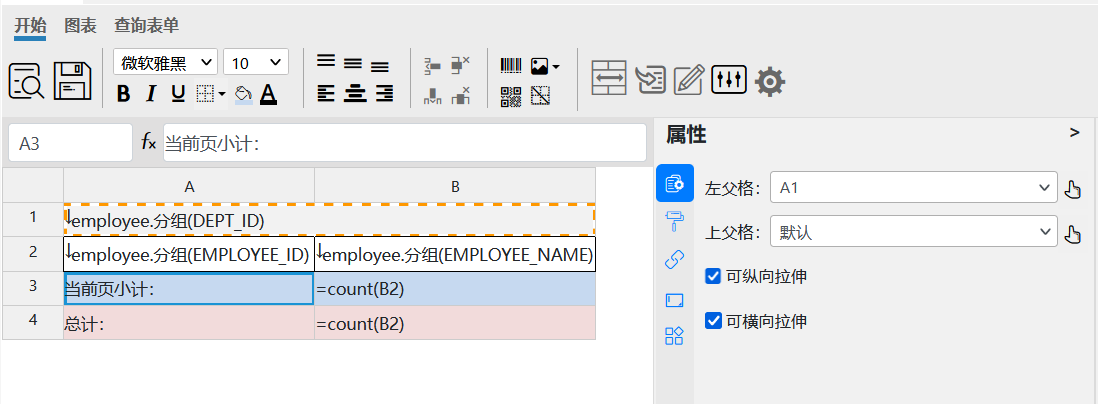Viewport: 1098px width, 404px height.
Task: Insert a barcode into the cell
Action: point(511,66)
